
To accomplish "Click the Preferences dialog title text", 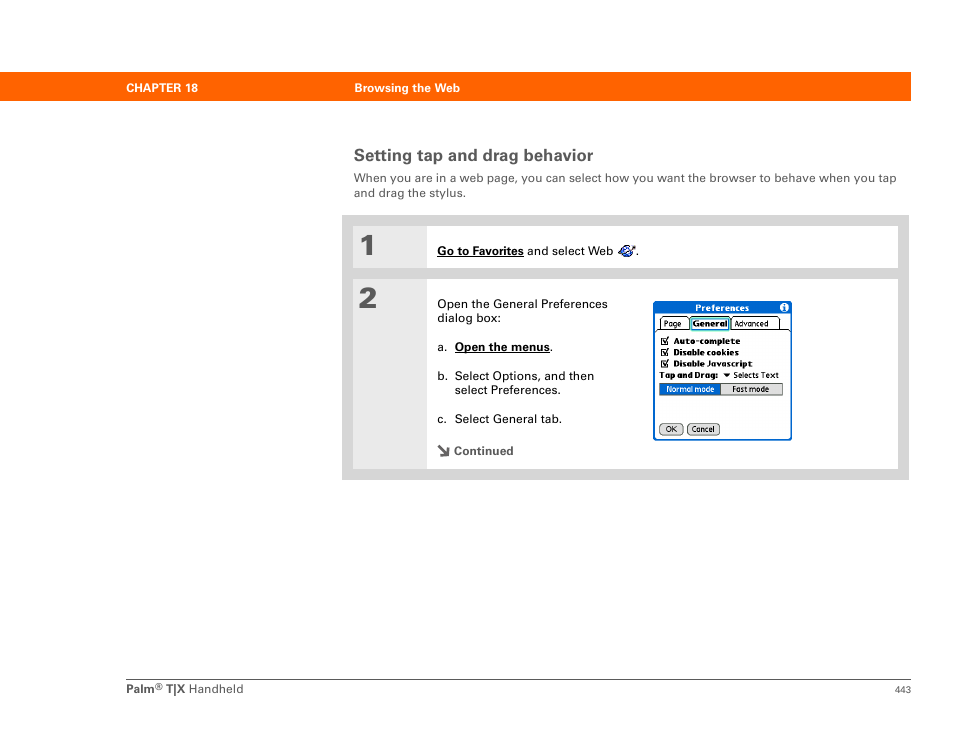I will pos(722,308).
